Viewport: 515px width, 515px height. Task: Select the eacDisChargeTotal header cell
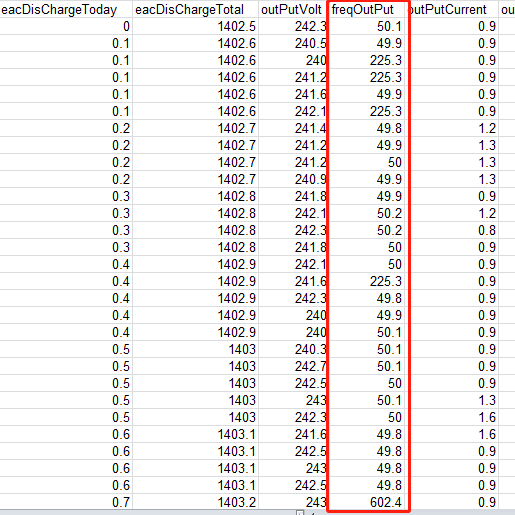195,9
